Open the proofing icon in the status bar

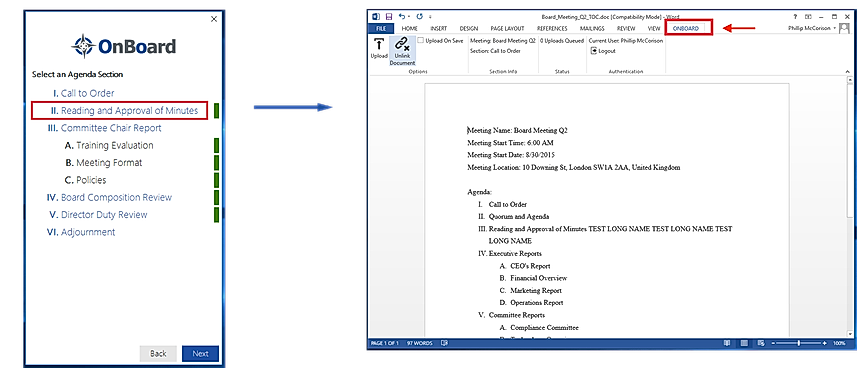(x=444, y=343)
